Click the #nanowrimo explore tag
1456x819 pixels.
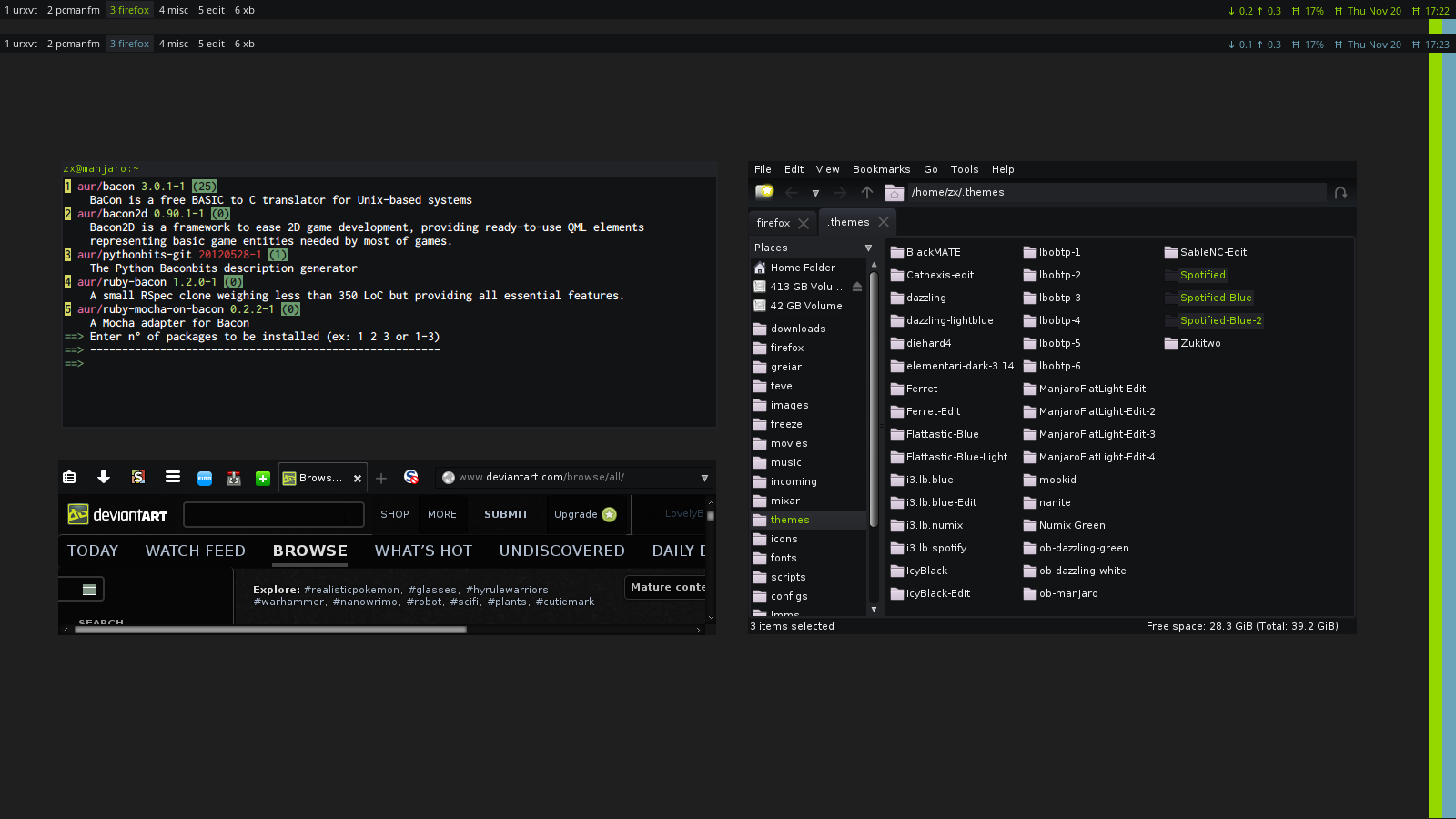coord(365,602)
